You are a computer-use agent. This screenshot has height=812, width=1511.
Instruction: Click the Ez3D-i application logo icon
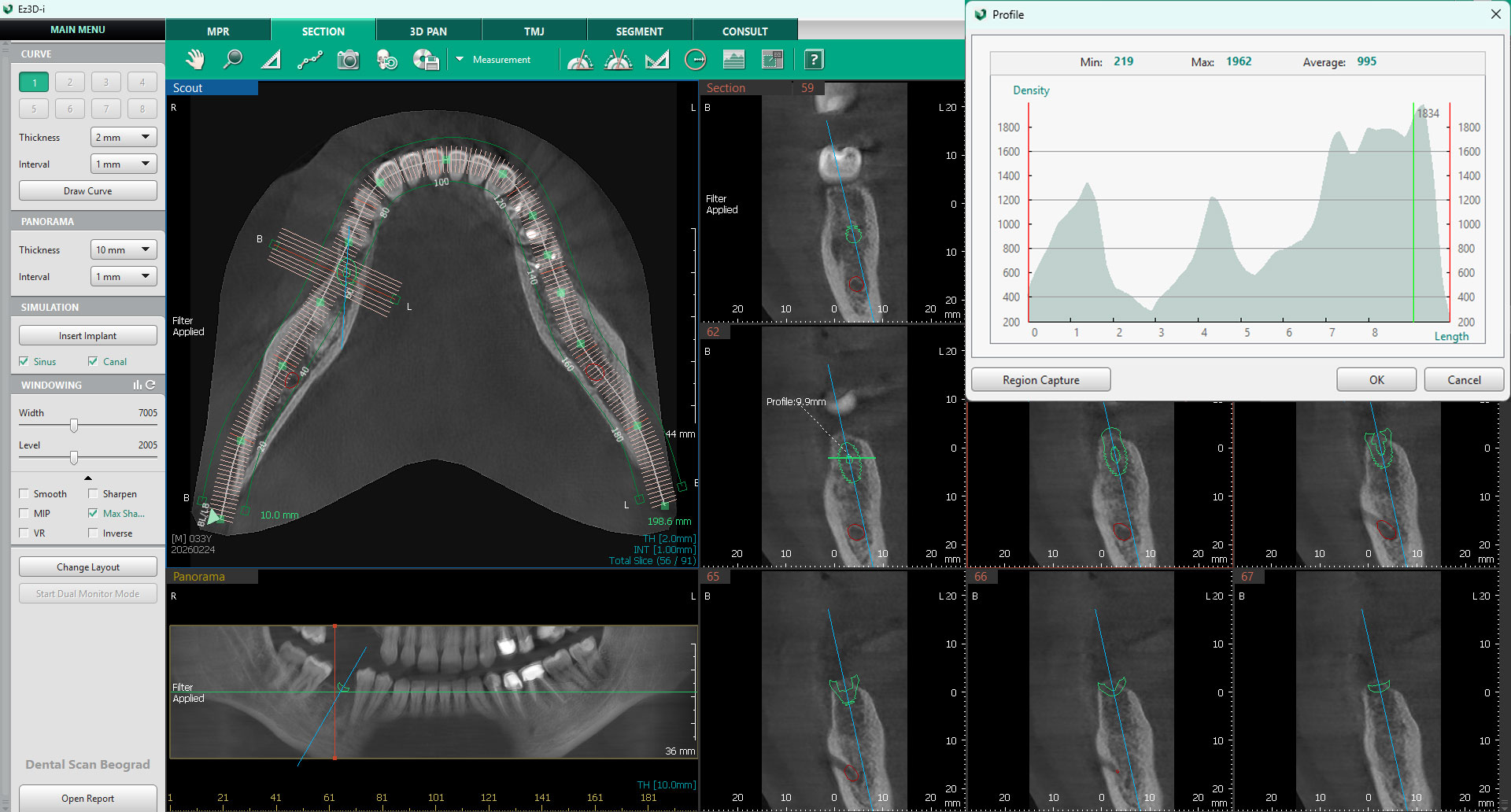(x=9, y=9)
